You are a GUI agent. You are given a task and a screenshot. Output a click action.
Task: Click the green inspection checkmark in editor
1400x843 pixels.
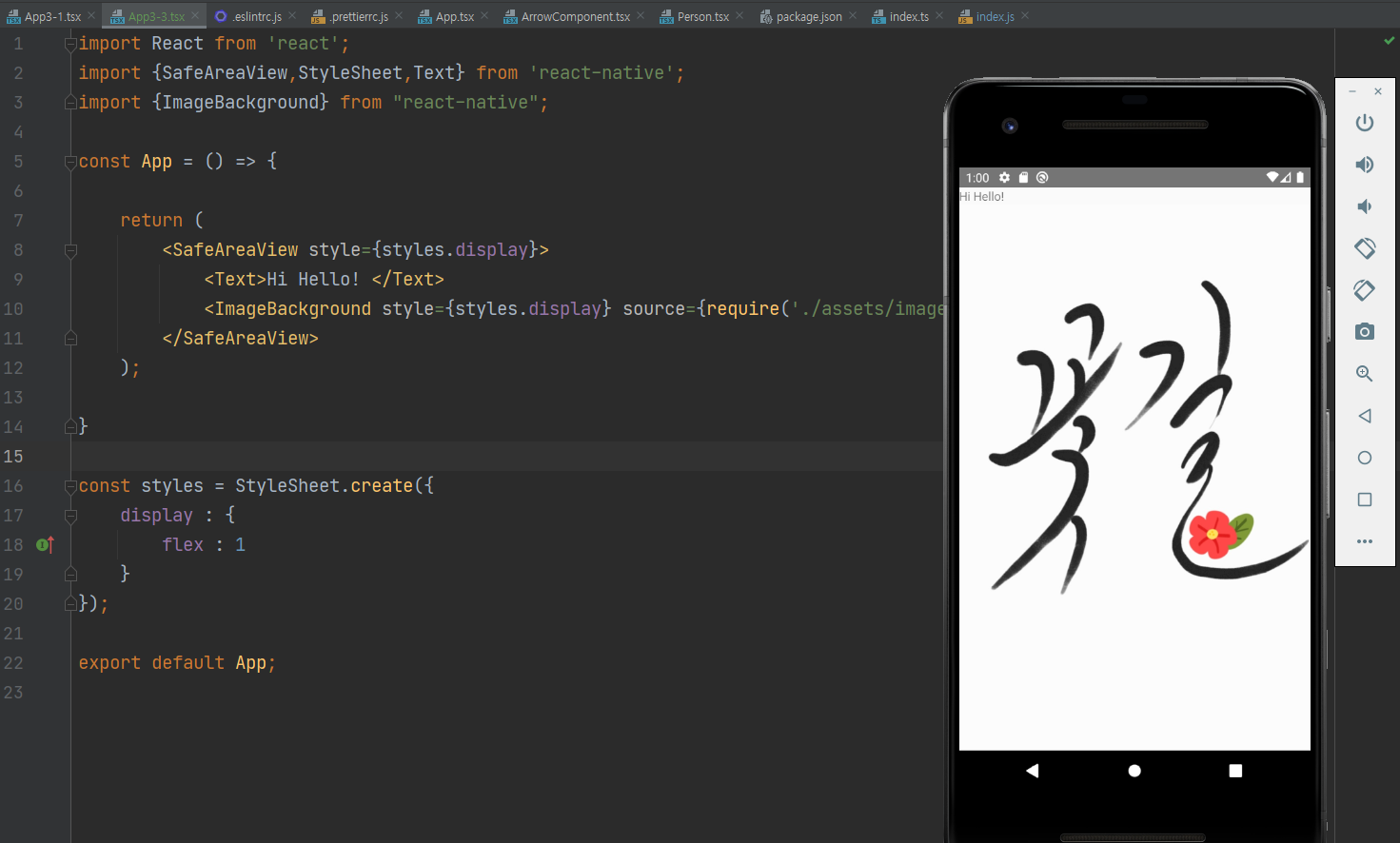(1389, 41)
